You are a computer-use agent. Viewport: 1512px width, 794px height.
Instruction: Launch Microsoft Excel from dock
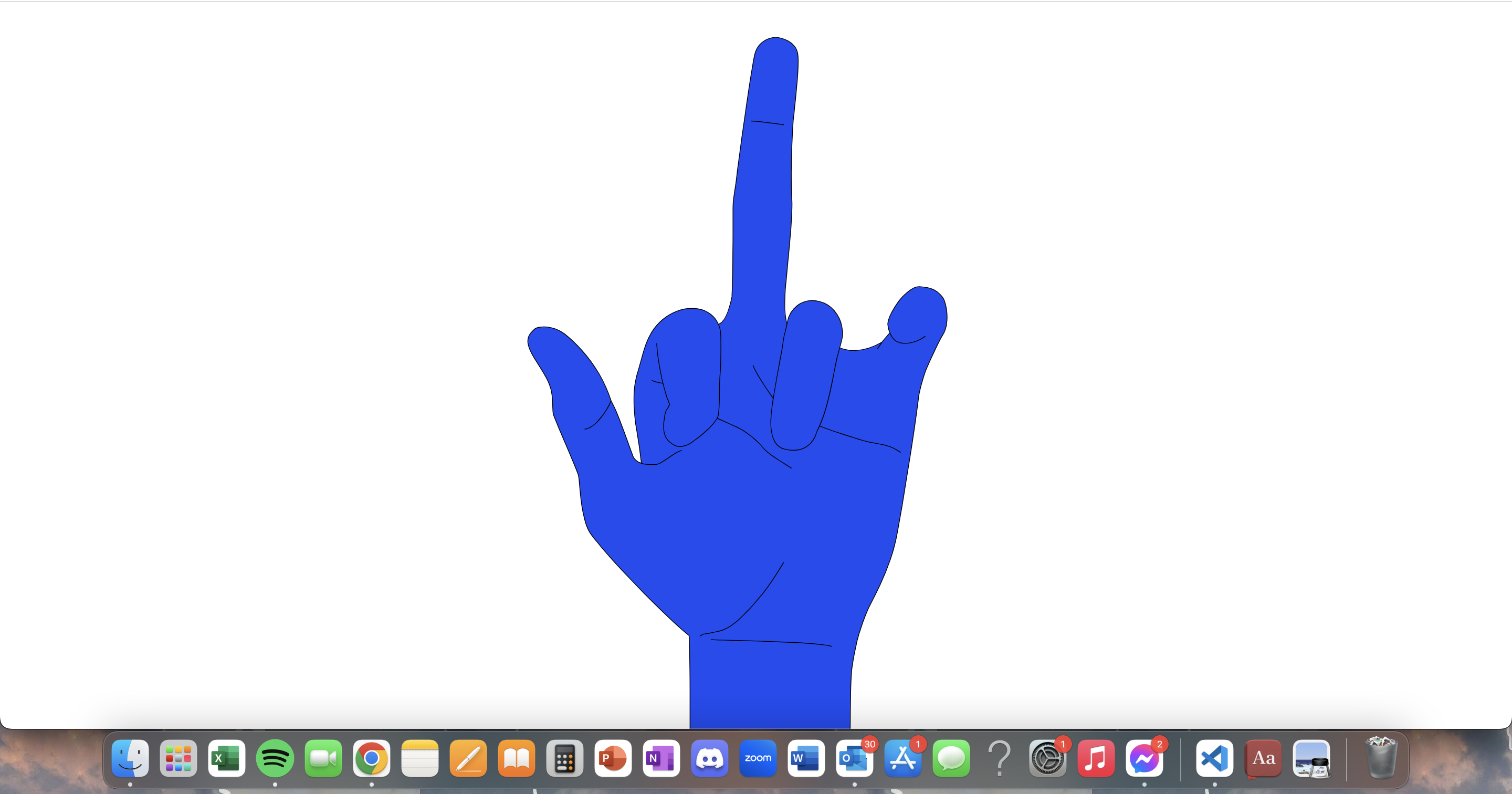point(227,758)
